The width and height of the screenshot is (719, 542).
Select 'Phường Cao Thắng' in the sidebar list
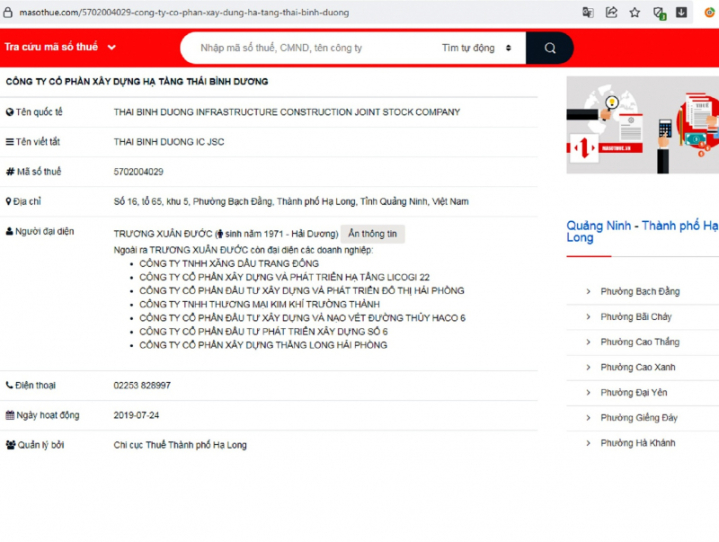tap(639, 342)
